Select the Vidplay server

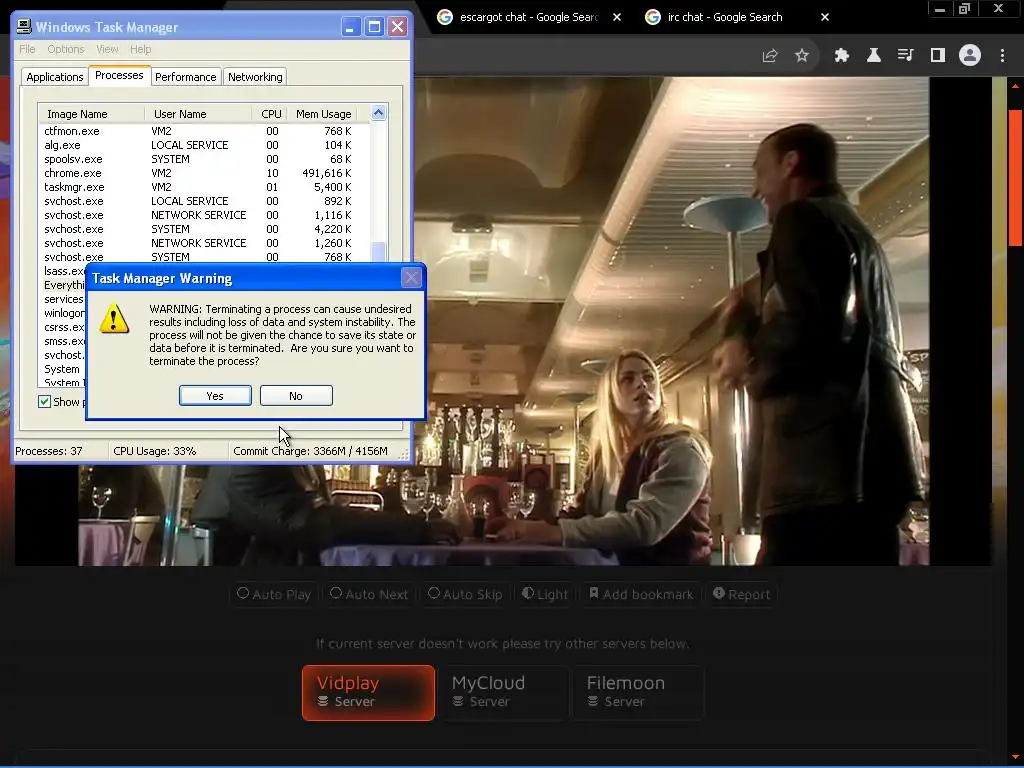click(x=368, y=693)
